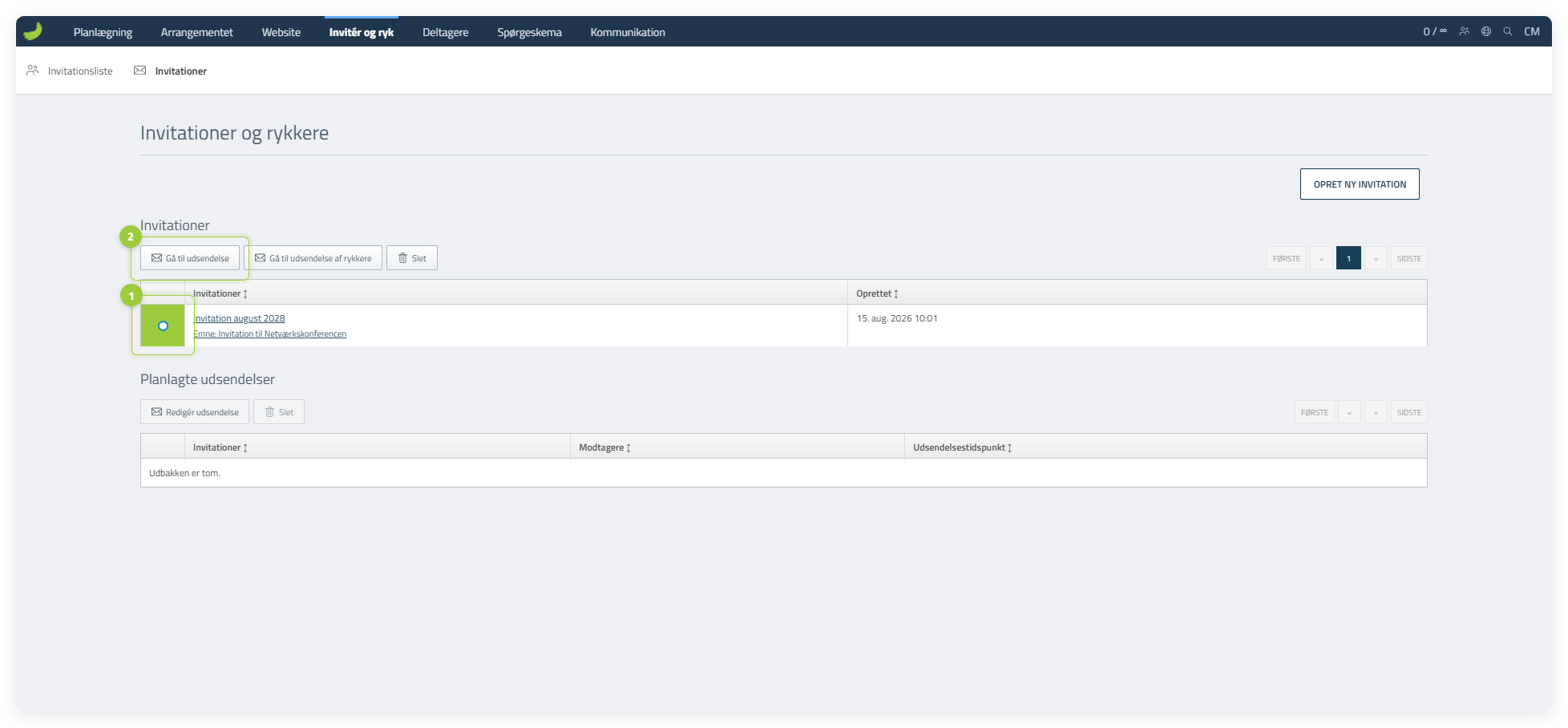Open the participants people icon in header

(x=1465, y=31)
